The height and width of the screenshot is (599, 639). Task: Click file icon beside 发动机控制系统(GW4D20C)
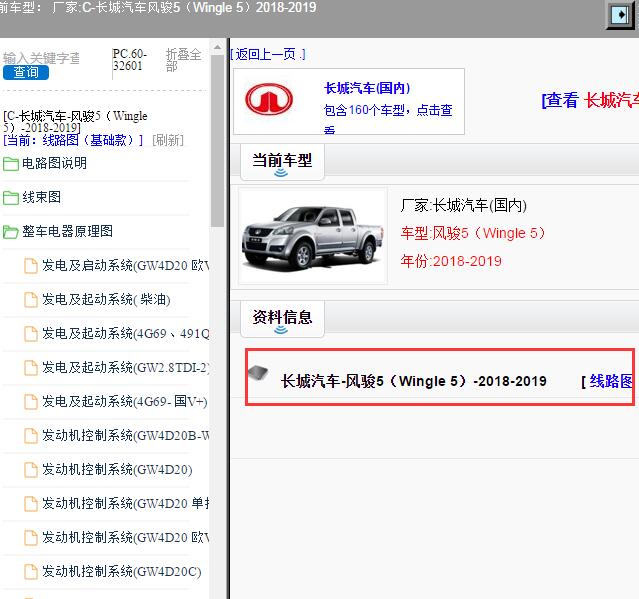(31, 572)
